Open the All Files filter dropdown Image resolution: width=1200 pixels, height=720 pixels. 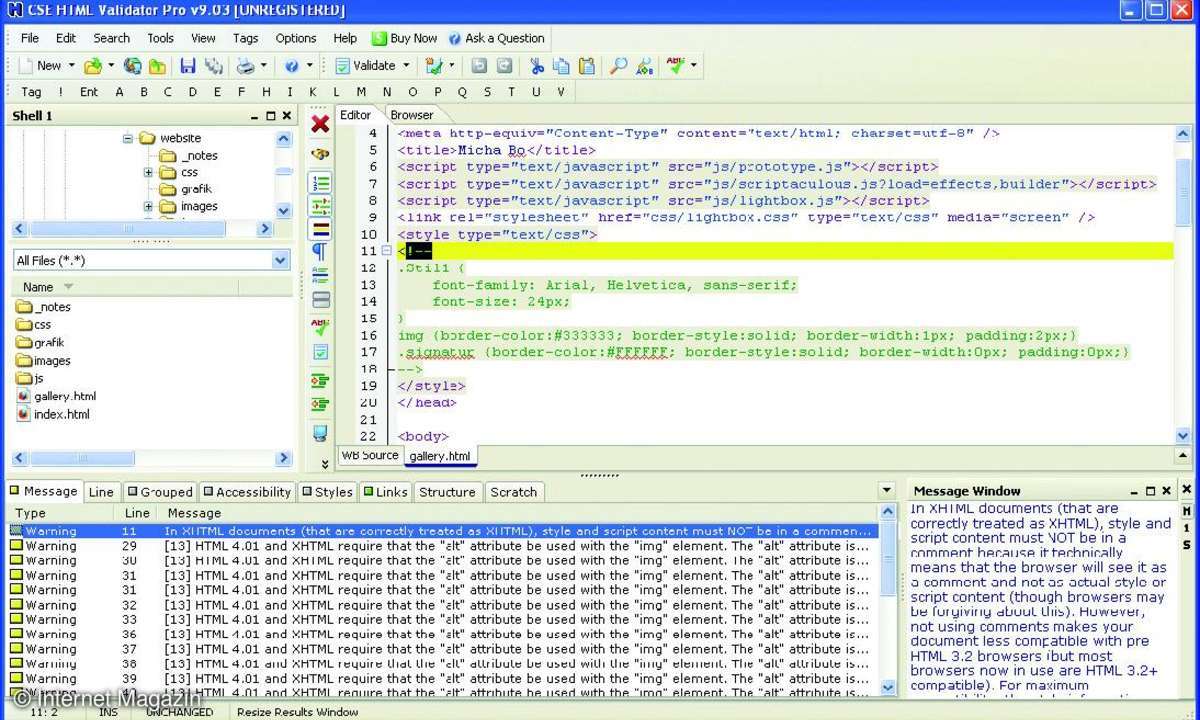point(281,260)
